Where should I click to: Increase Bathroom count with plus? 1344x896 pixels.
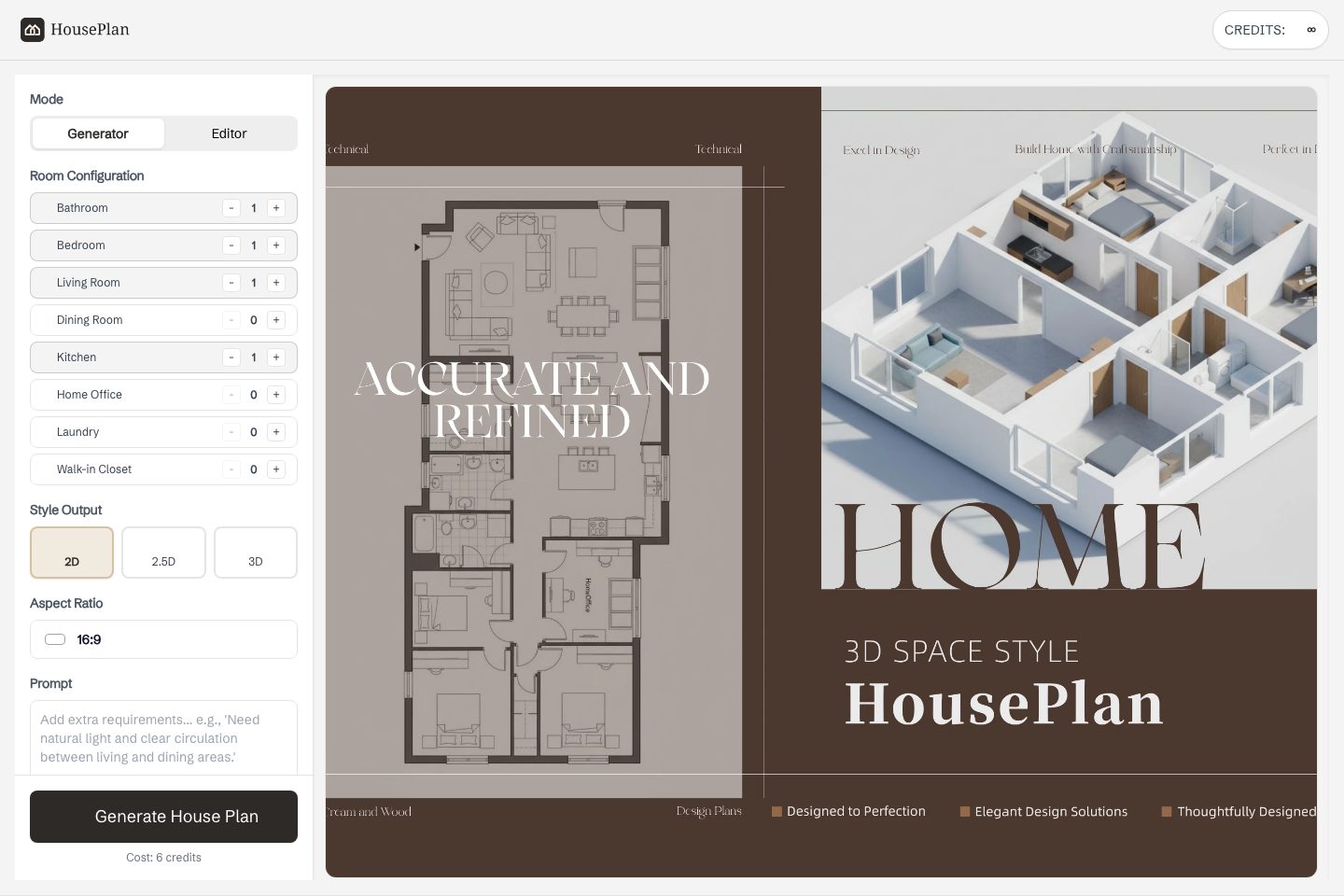tap(276, 208)
